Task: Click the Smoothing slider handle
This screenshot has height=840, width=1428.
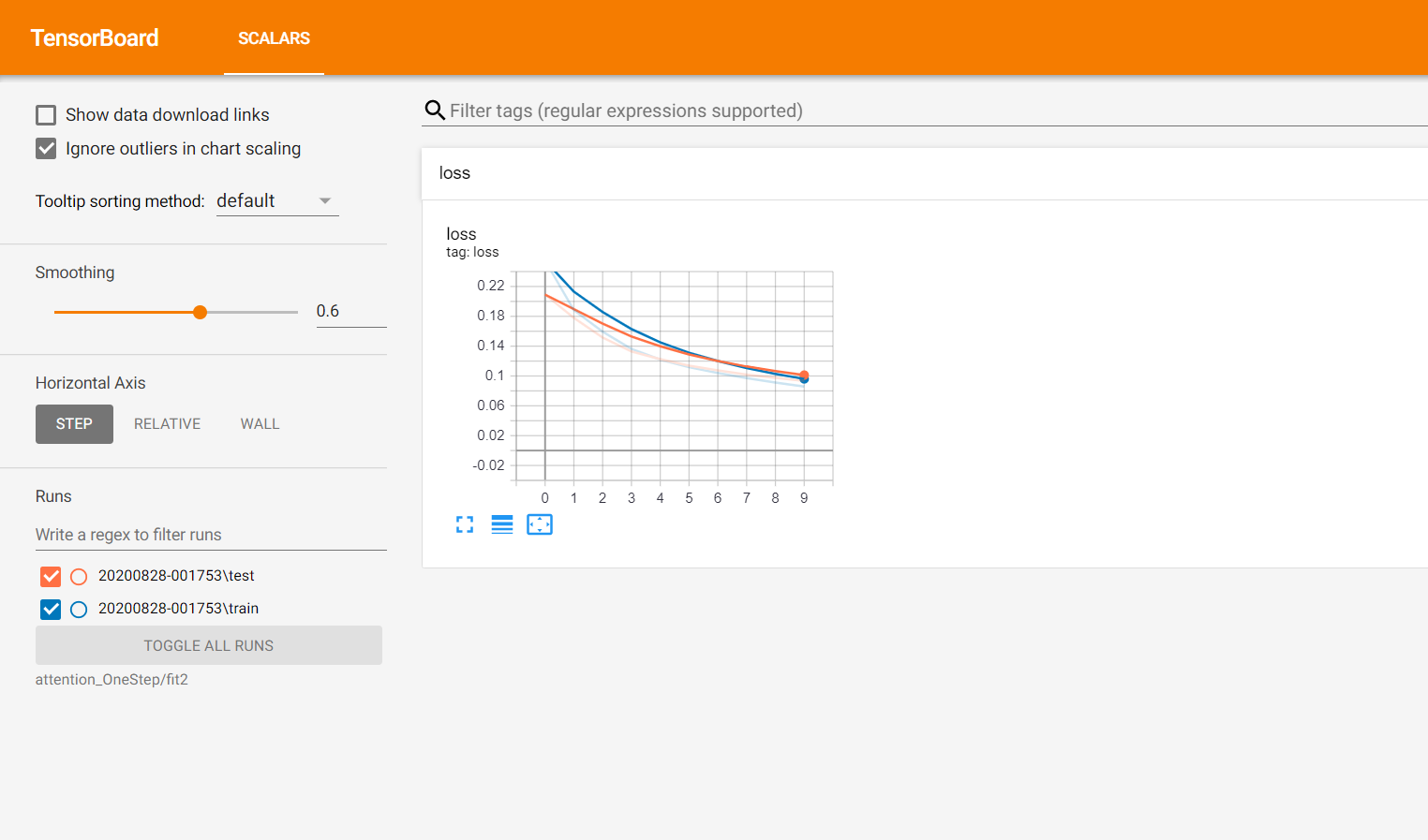Action: (200, 311)
